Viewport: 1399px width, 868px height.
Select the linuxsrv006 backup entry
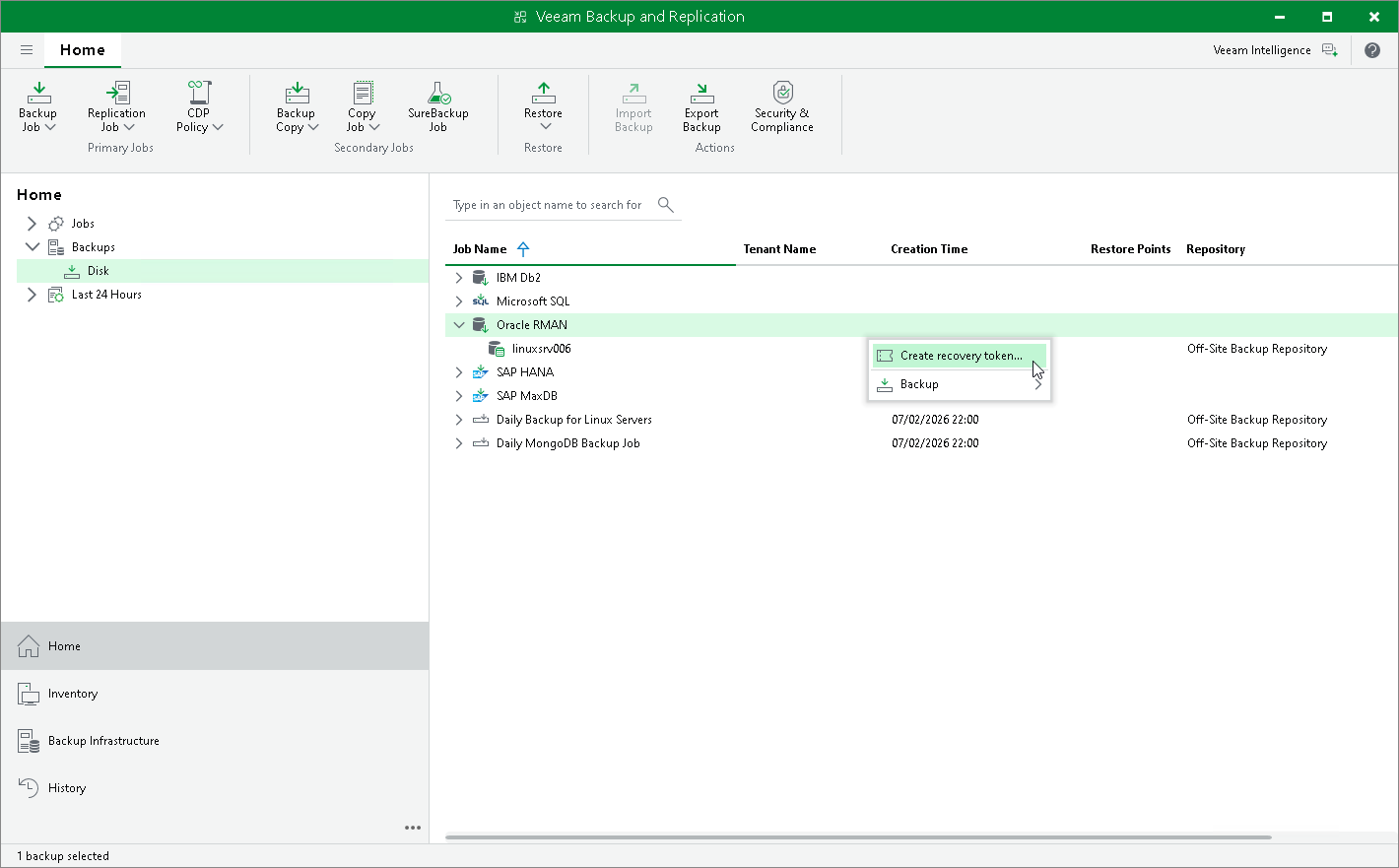point(541,349)
